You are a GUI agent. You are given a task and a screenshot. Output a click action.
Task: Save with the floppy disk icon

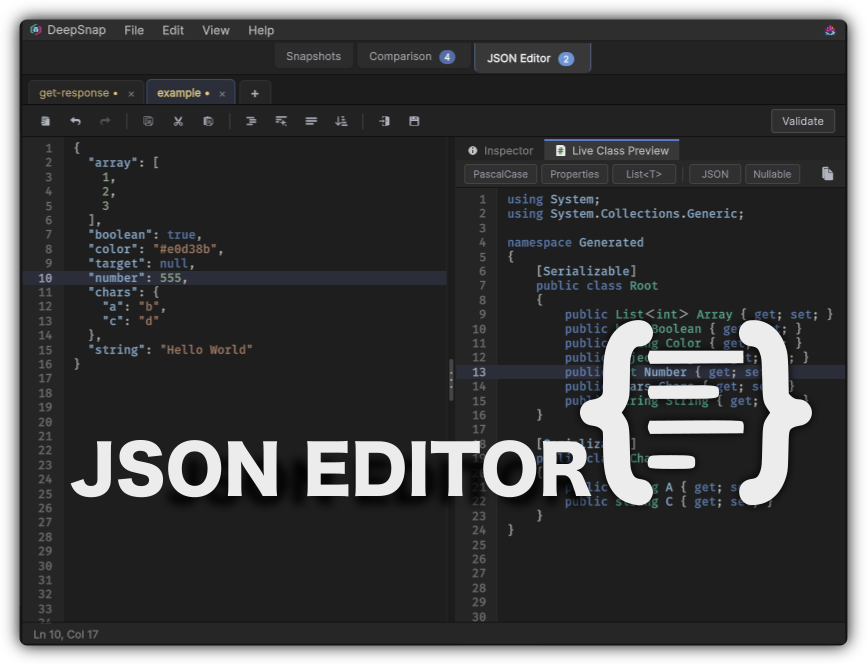click(414, 121)
